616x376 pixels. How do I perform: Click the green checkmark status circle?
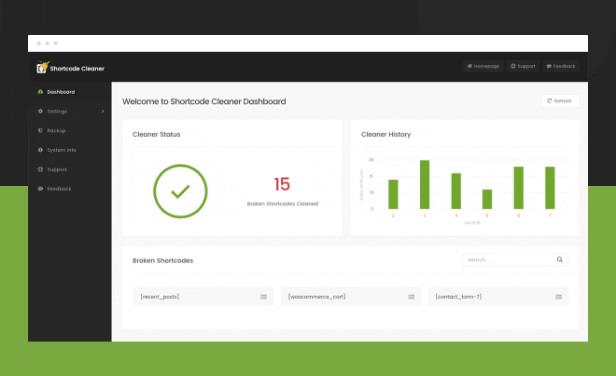pos(180,191)
